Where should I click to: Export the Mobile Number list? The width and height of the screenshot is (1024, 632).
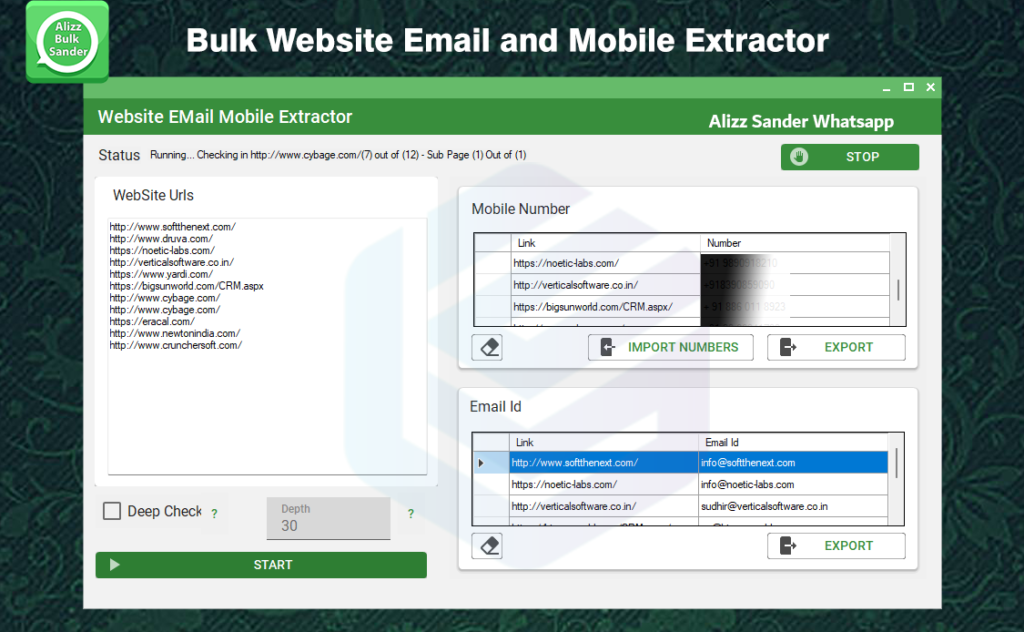tap(836, 347)
